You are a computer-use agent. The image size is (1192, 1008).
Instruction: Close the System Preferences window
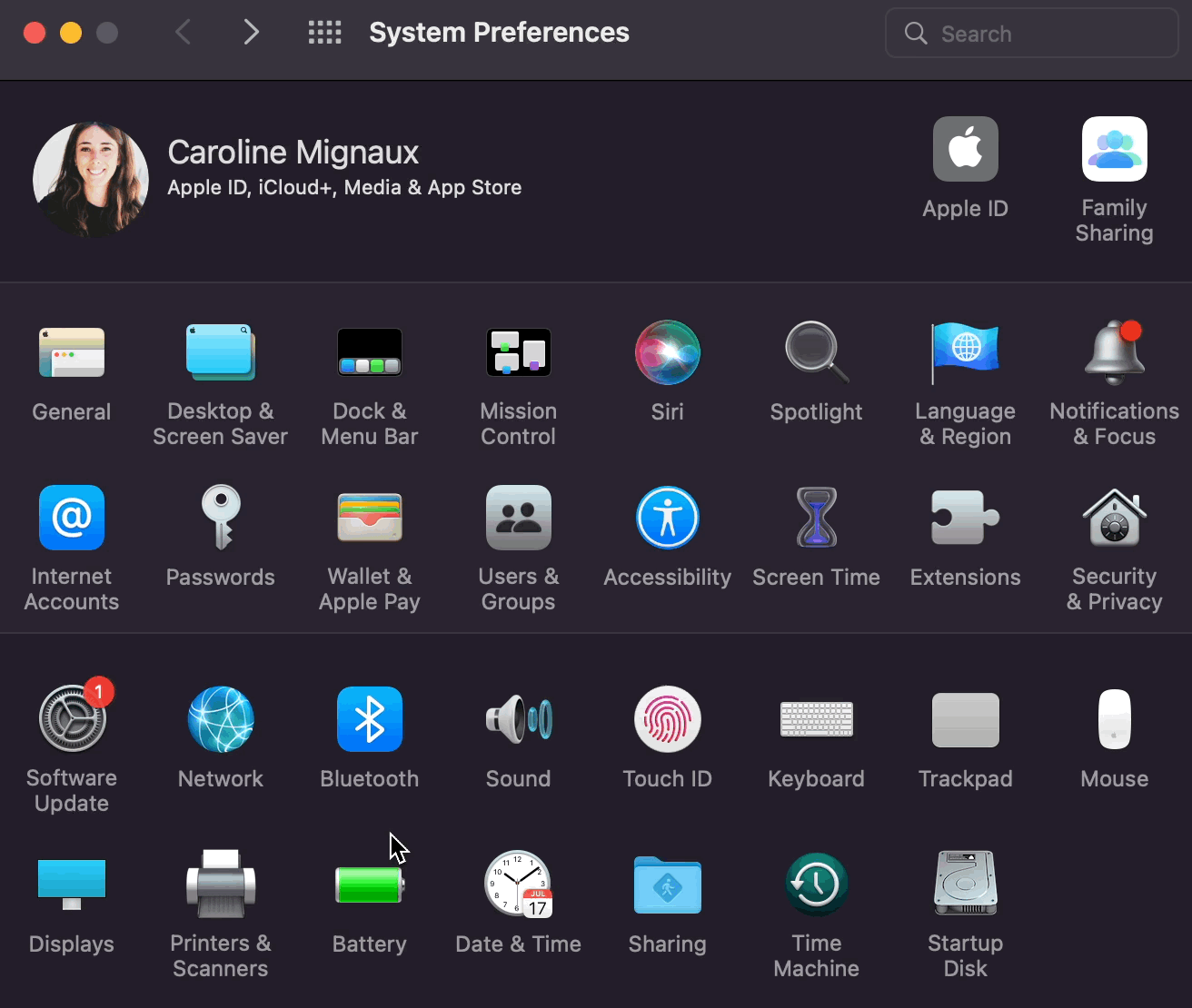pyautogui.click(x=35, y=34)
